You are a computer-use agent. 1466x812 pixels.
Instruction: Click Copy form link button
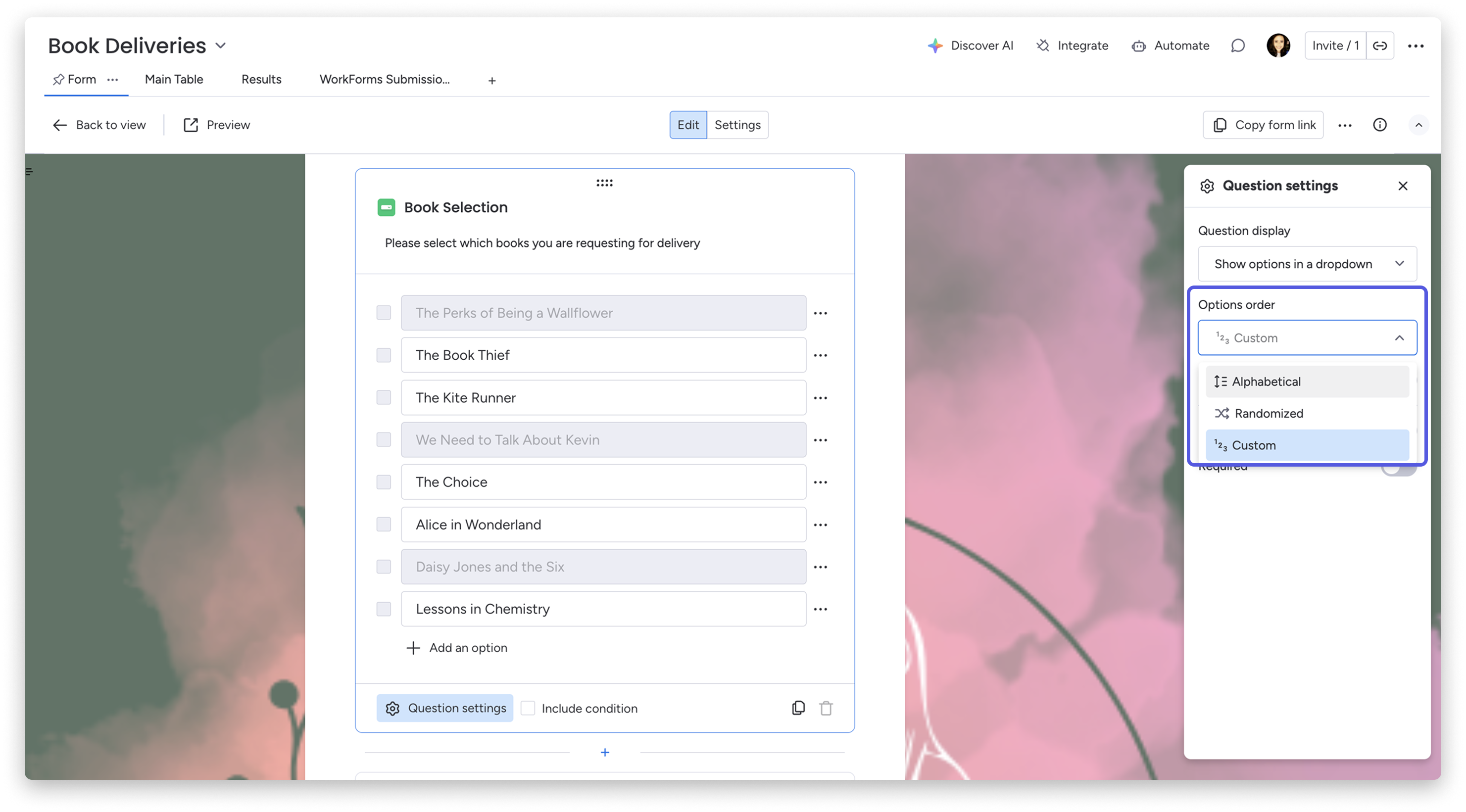[1263, 125]
